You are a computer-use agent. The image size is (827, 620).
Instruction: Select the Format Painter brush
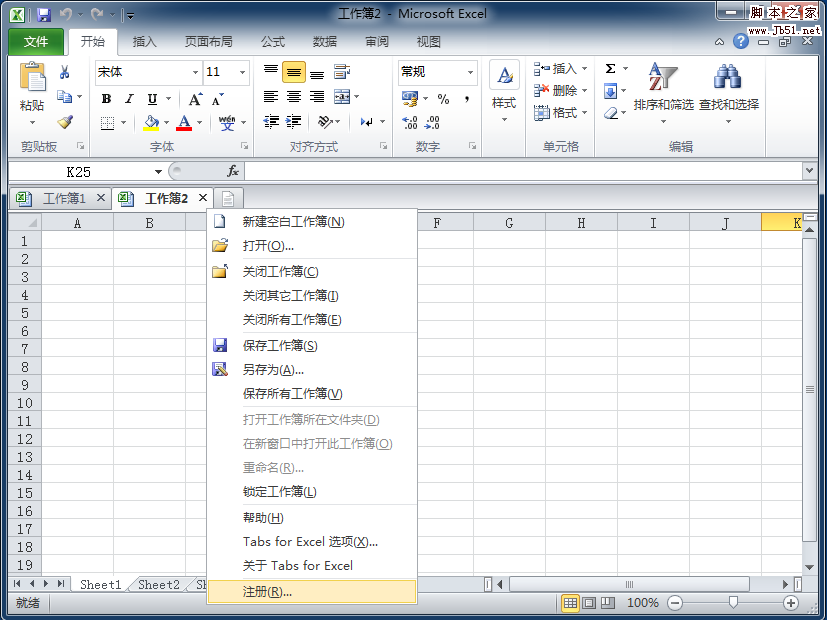pyautogui.click(x=65, y=122)
